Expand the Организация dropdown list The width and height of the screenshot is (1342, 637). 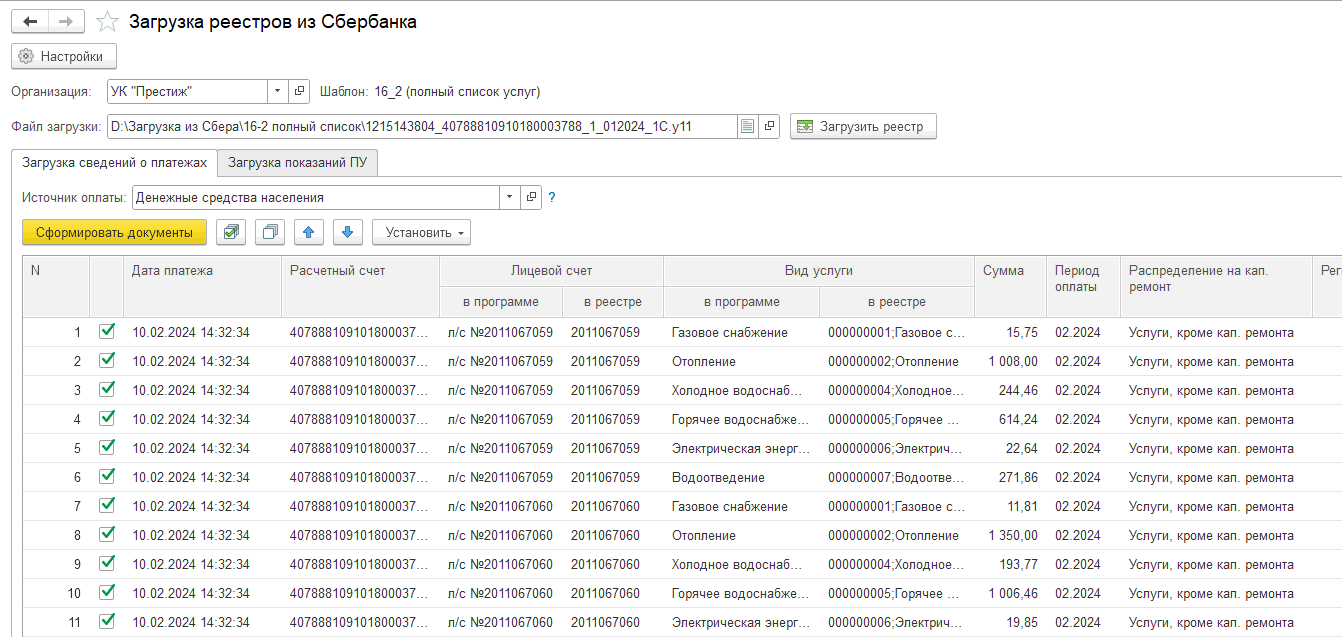tap(277, 92)
